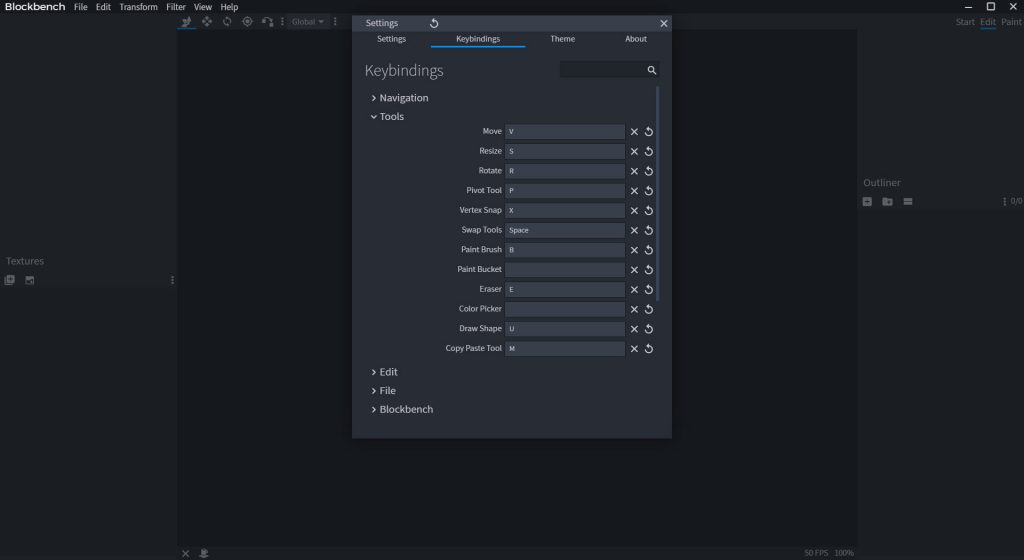Clear the Pivot Tool keybinding
The width and height of the screenshot is (1024, 560).
click(x=634, y=191)
